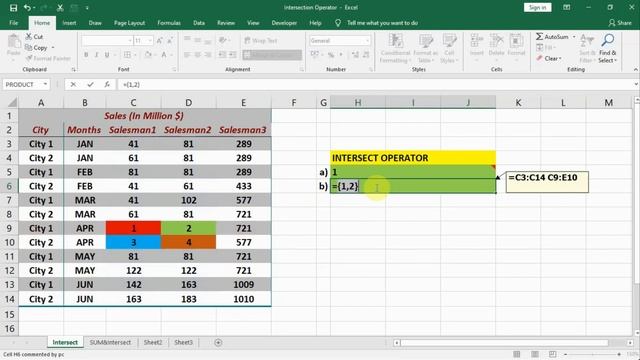The width and height of the screenshot is (640, 360).
Task: Click the Clear button in Editing group
Action: pos(549,58)
